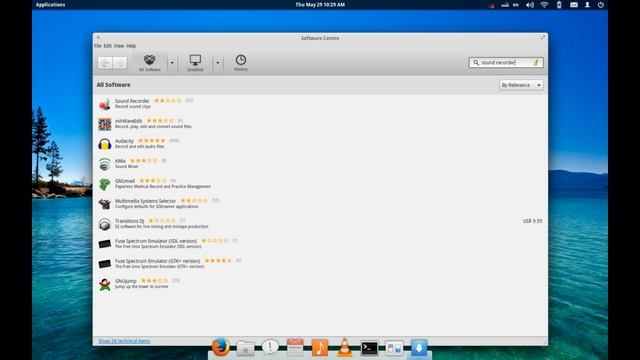This screenshot has width=640, height=360.
Task: Expand the All Software category dropdown arrow
Action: click(172, 63)
